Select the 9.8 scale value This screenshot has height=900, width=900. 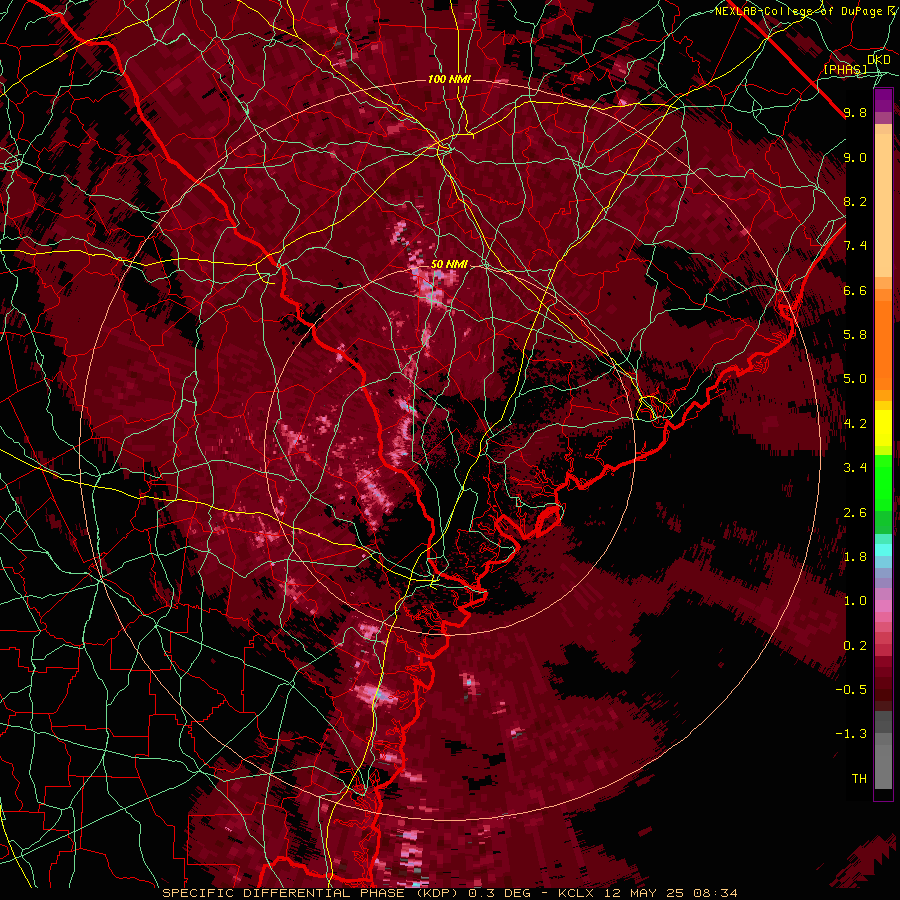pos(855,112)
